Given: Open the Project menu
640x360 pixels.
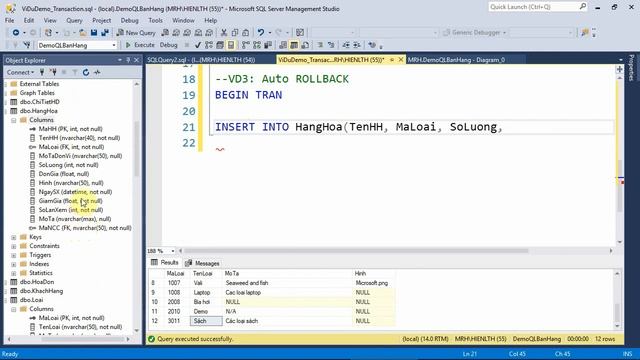Looking at the screenshot, I should click(101, 20).
